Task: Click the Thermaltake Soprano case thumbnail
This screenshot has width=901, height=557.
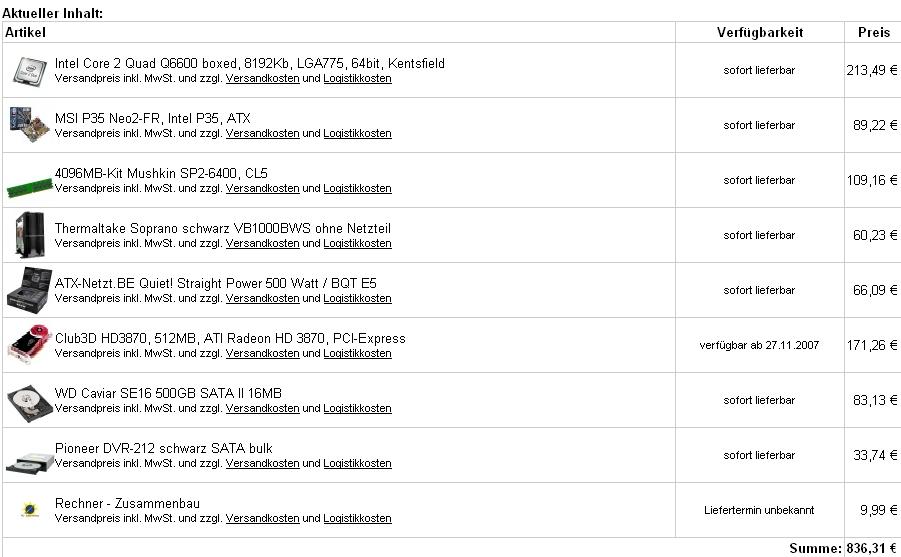Action: (29, 235)
